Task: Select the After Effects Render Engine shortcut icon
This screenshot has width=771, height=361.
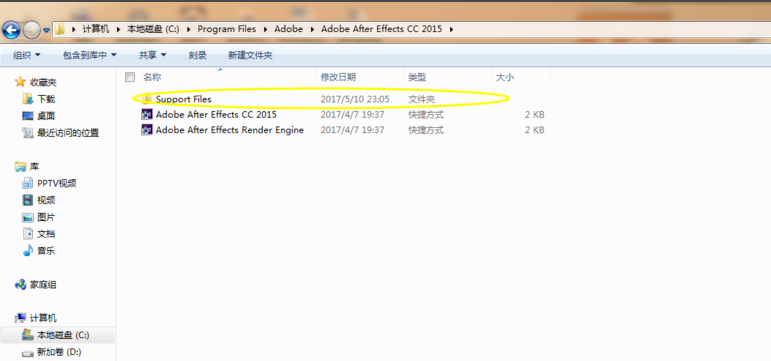Action: pos(147,130)
